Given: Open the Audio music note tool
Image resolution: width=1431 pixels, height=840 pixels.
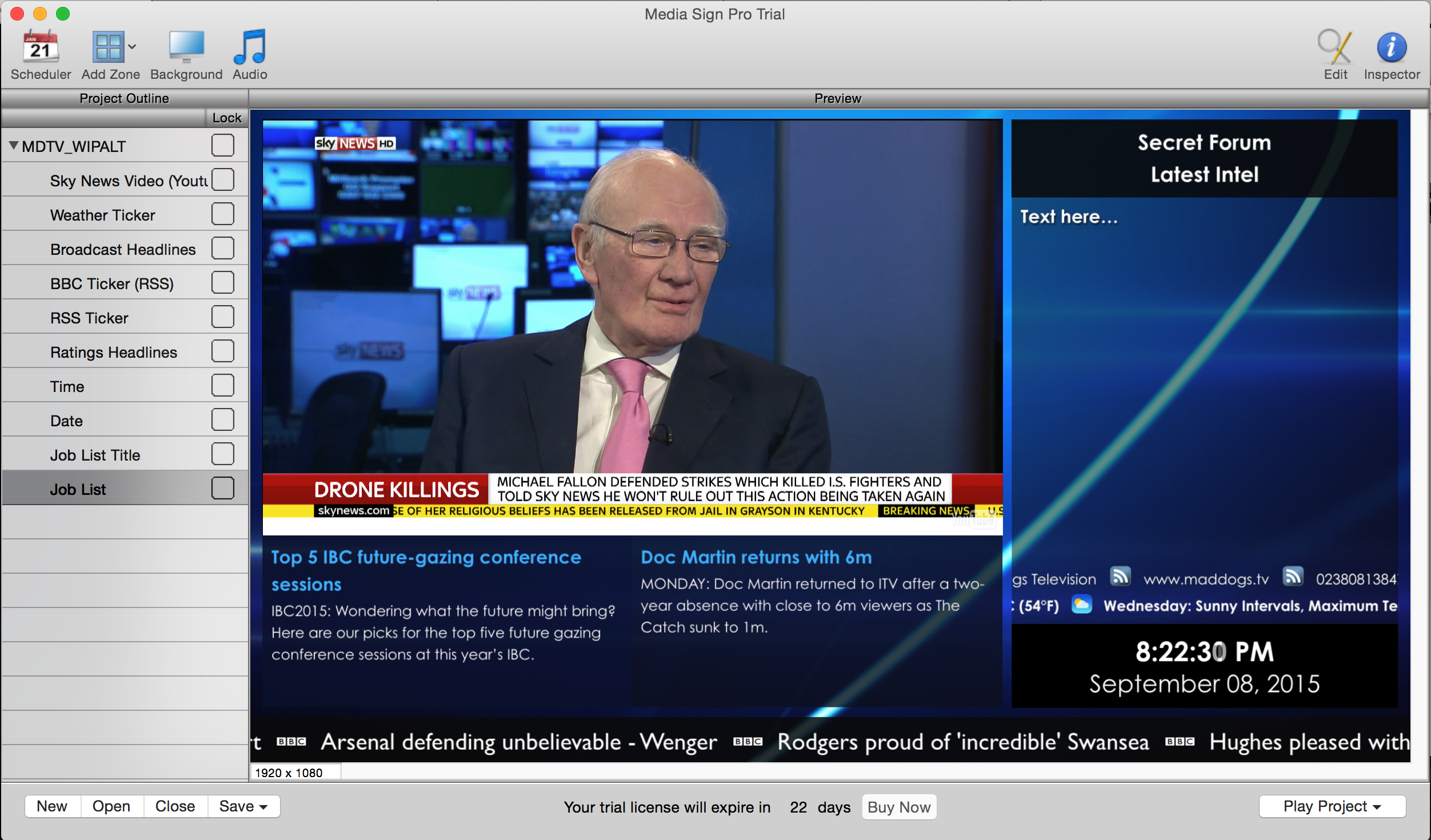Looking at the screenshot, I should (250, 55).
